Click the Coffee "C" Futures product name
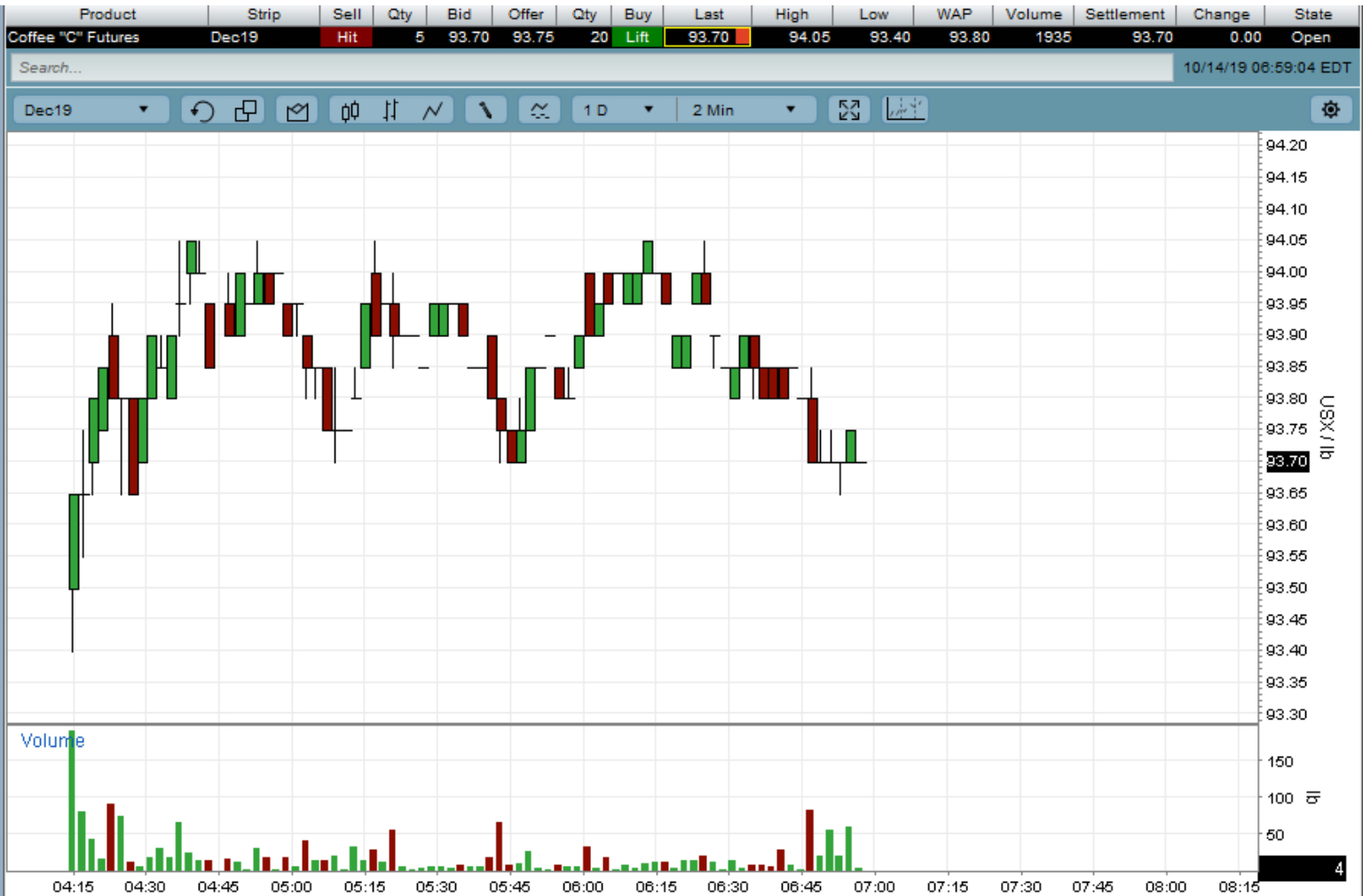The image size is (1363, 896). pyautogui.click(x=74, y=37)
